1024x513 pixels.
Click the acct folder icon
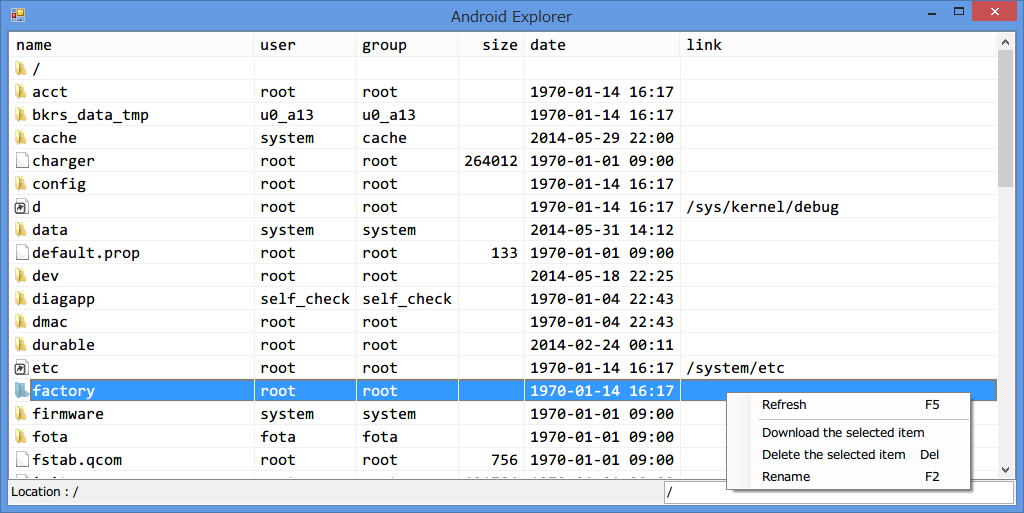click(22, 91)
